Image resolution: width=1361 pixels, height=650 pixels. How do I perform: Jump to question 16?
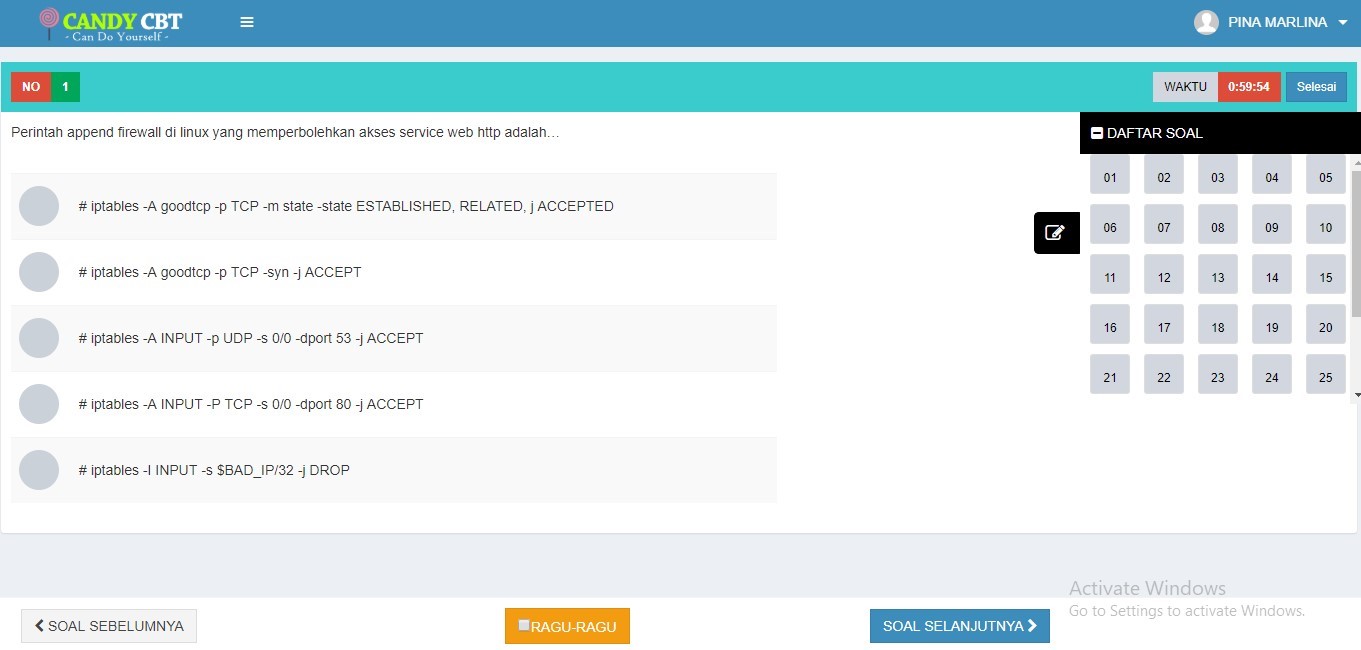(x=1110, y=326)
